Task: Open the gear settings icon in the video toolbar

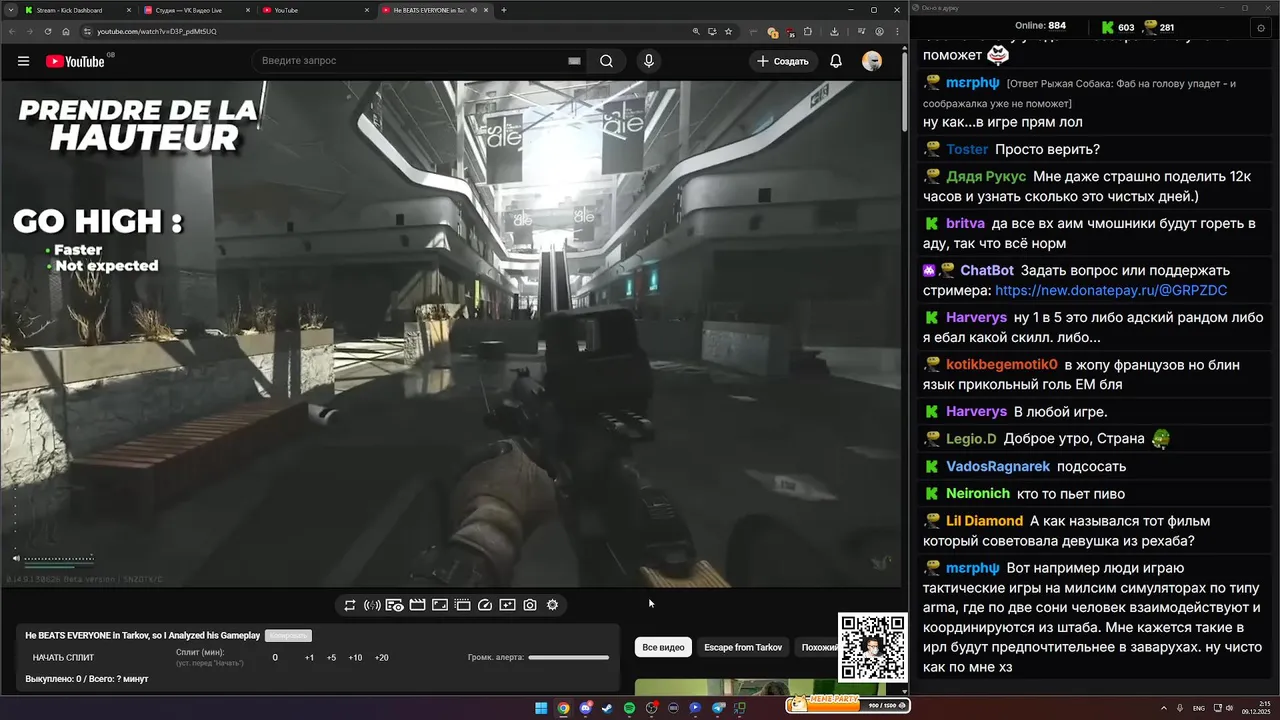Action: tap(552, 605)
